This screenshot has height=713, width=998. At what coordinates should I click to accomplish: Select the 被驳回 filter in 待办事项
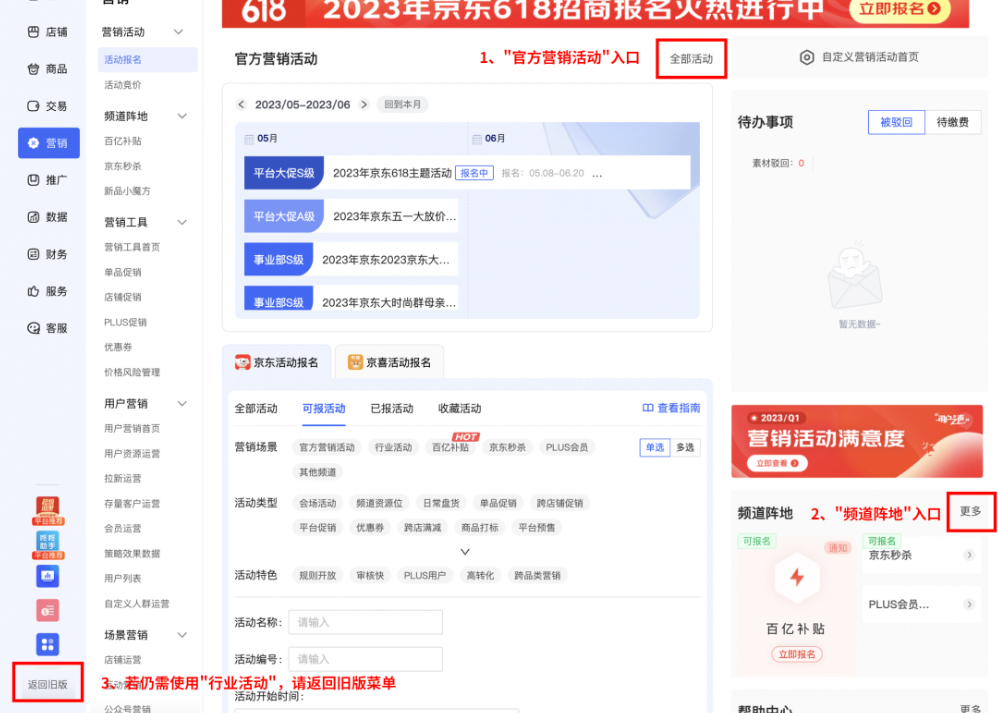(896, 121)
